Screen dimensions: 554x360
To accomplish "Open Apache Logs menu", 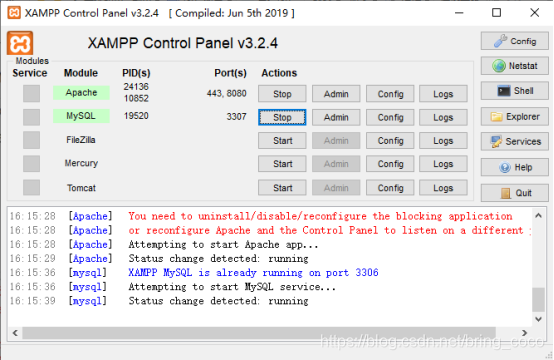I will pyautogui.click(x=443, y=94).
